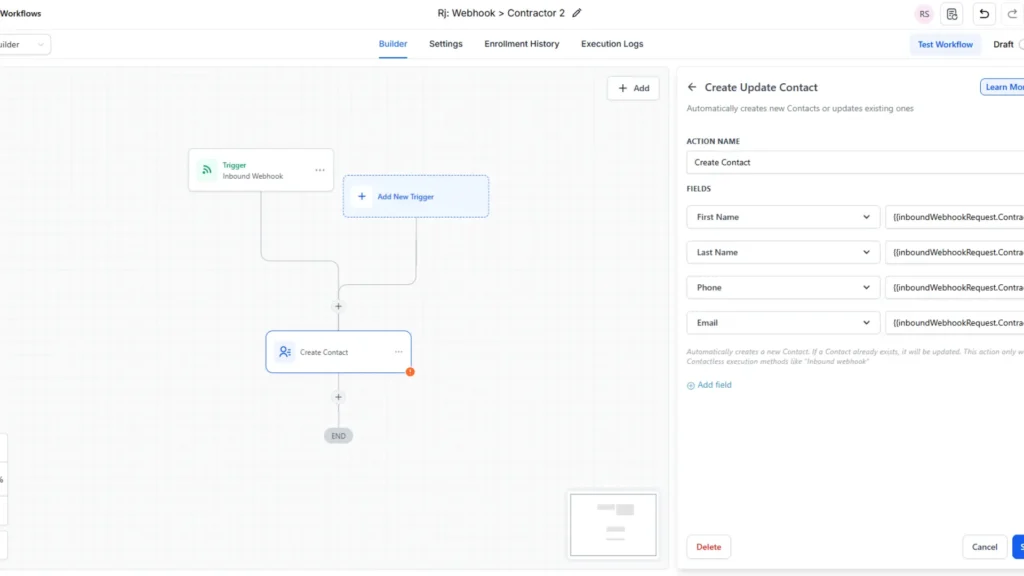This screenshot has height=576, width=1024.
Task: Add a step below Create Contact
Action: pos(338,397)
